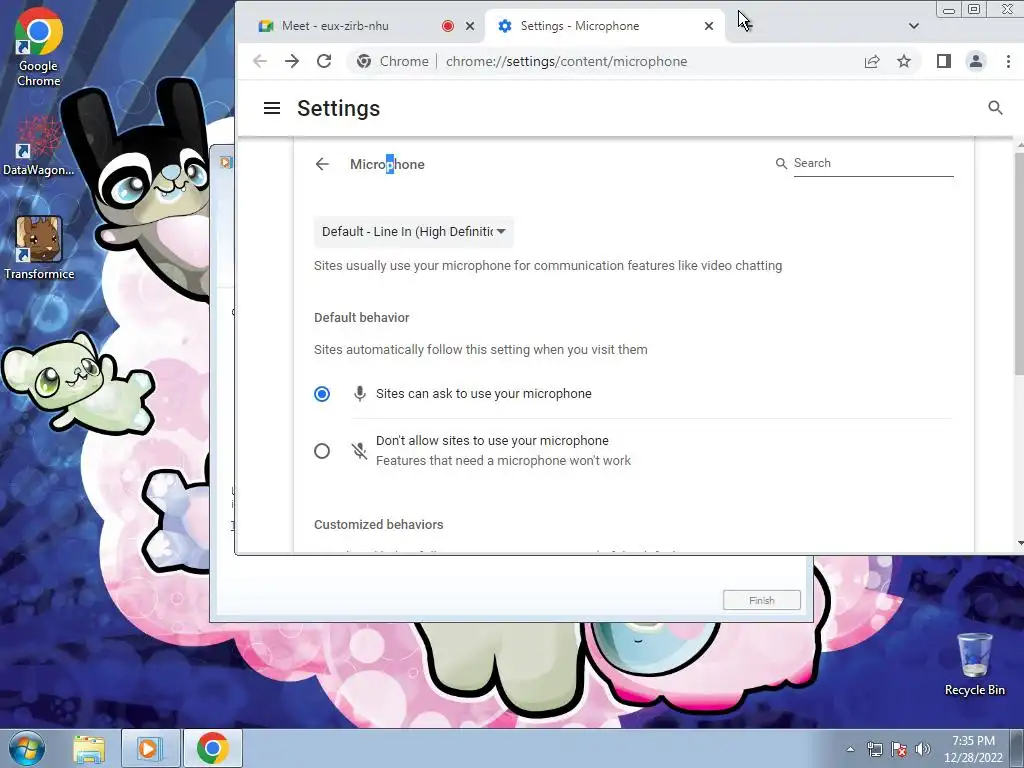Click the Features that need a microphone text
Screen dimensions: 1024x768
click(x=504, y=460)
